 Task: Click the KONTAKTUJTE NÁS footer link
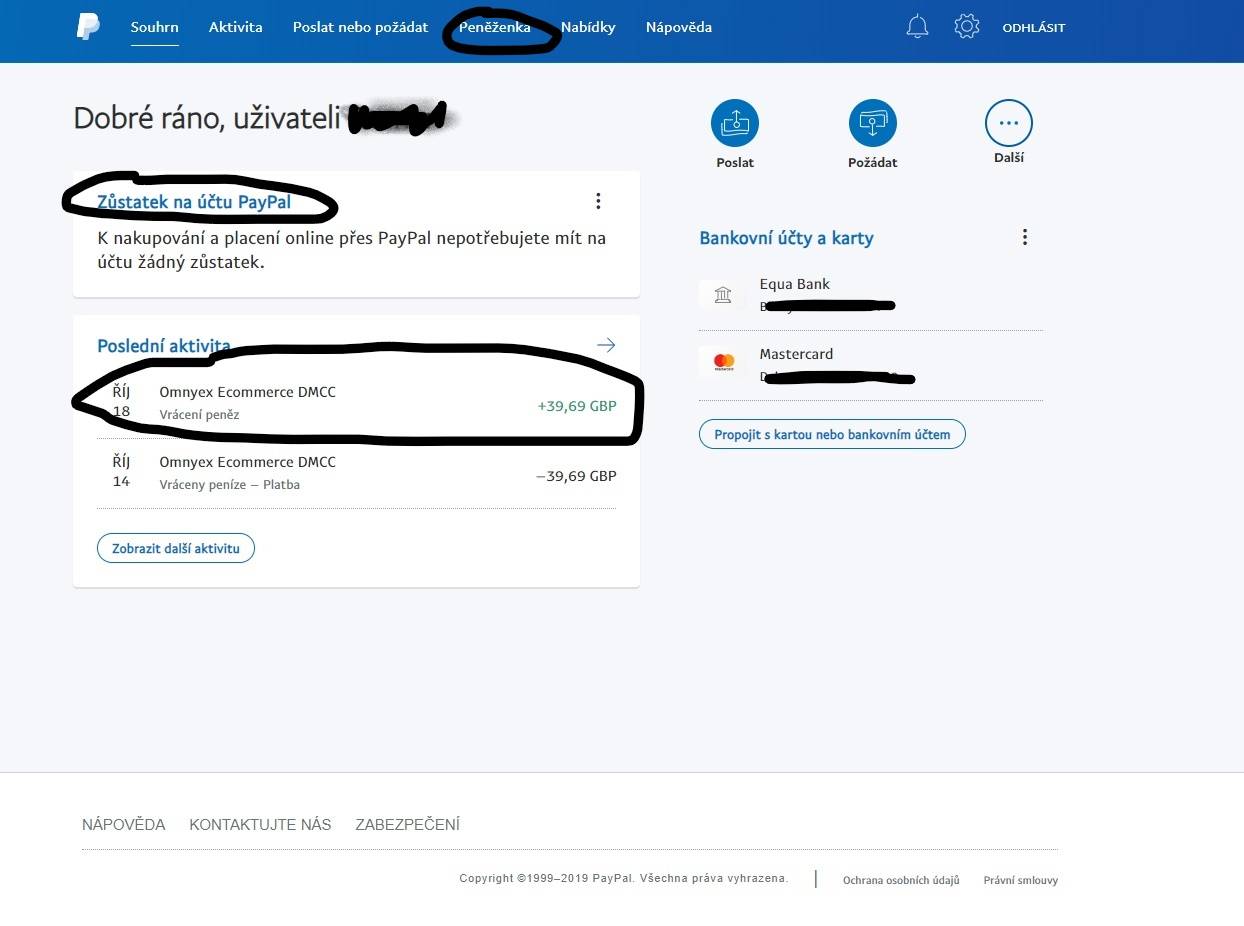(x=260, y=825)
